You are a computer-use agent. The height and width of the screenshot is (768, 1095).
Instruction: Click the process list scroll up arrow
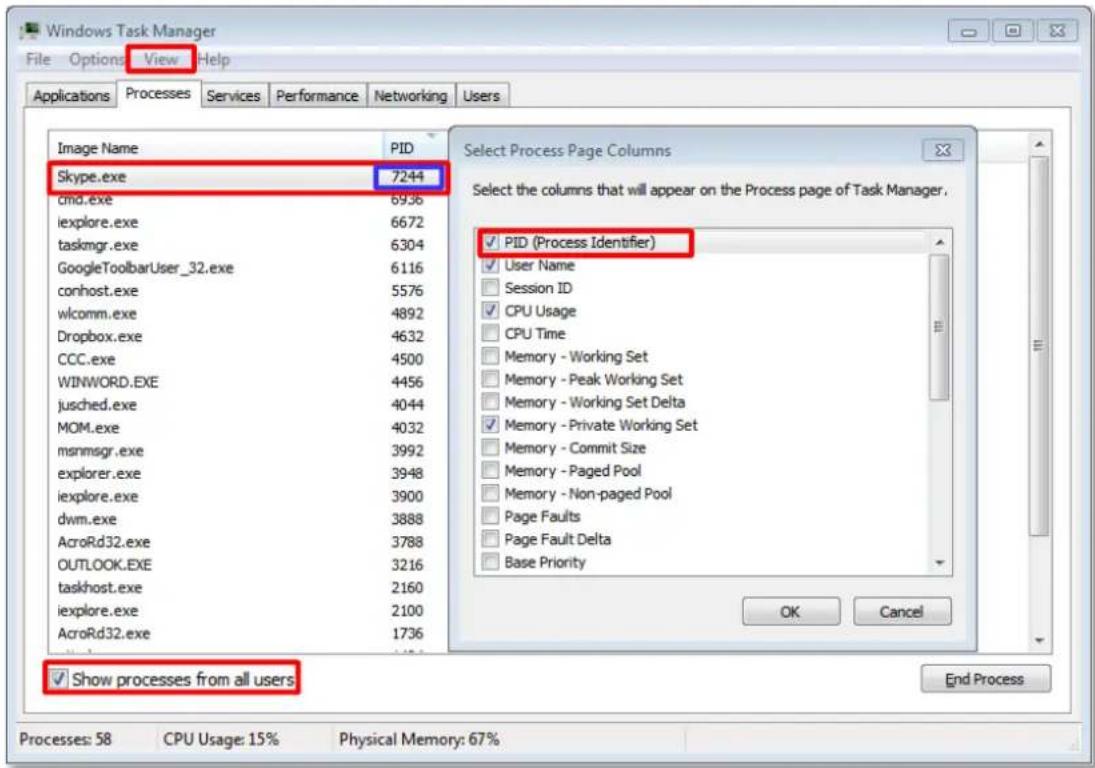tap(1040, 145)
